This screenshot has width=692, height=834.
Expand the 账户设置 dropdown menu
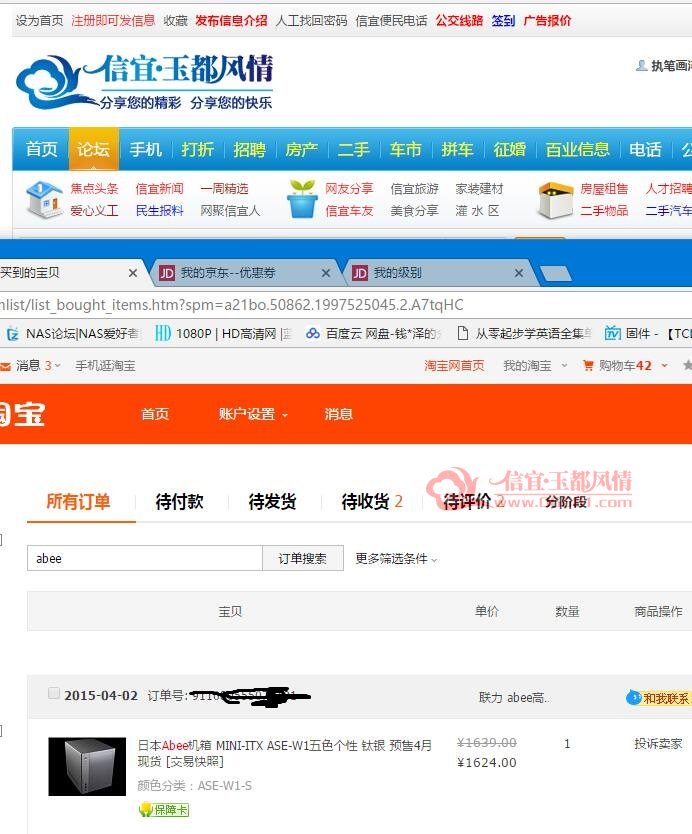[253, 414]
